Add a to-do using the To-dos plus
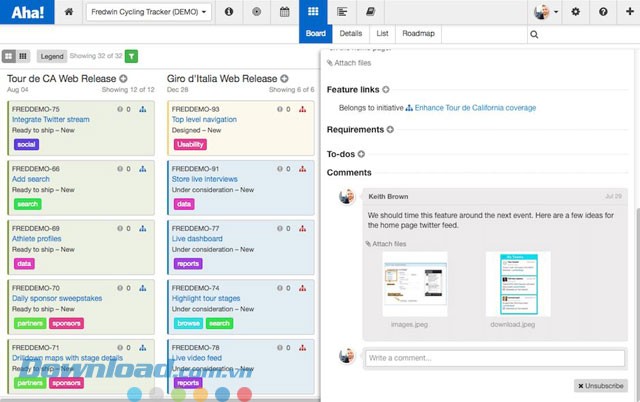640x402 pixels. [x=361, y=154]
